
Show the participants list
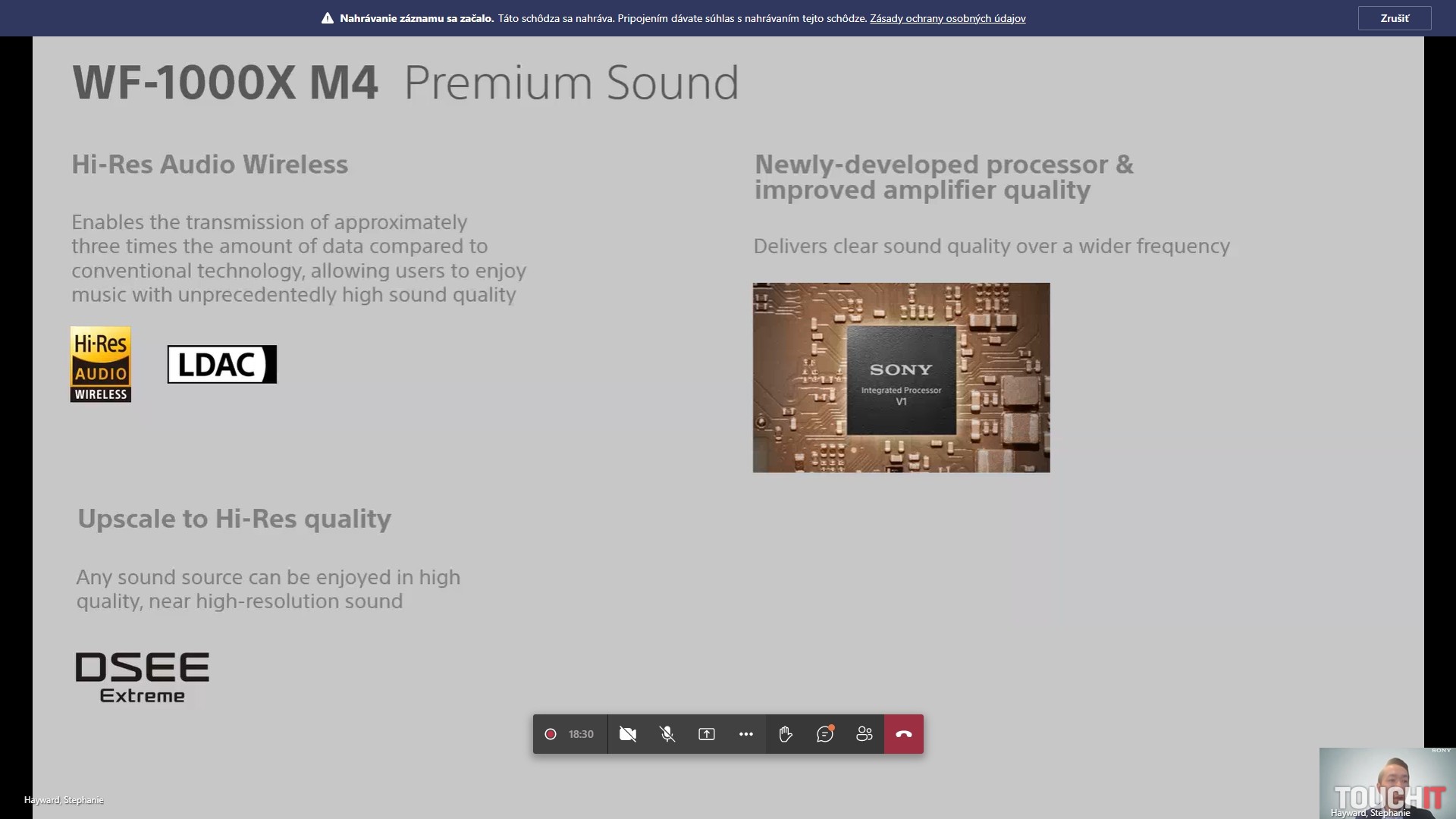(x=864, y=734)
